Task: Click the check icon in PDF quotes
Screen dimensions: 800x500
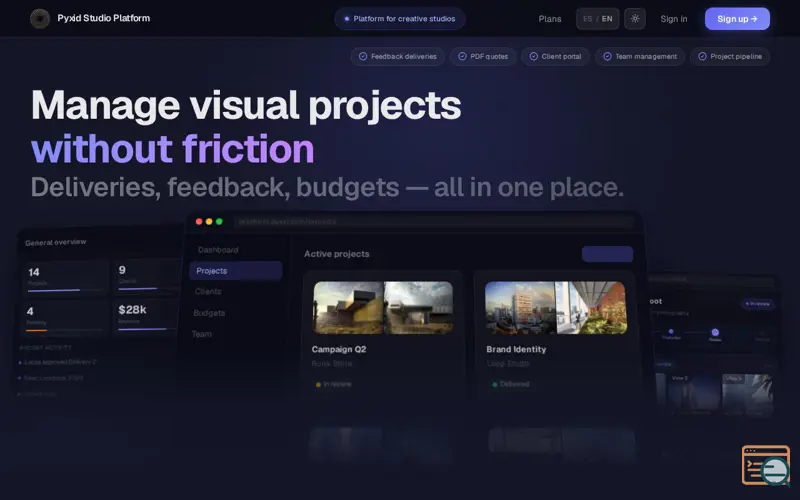Action: 462,57
